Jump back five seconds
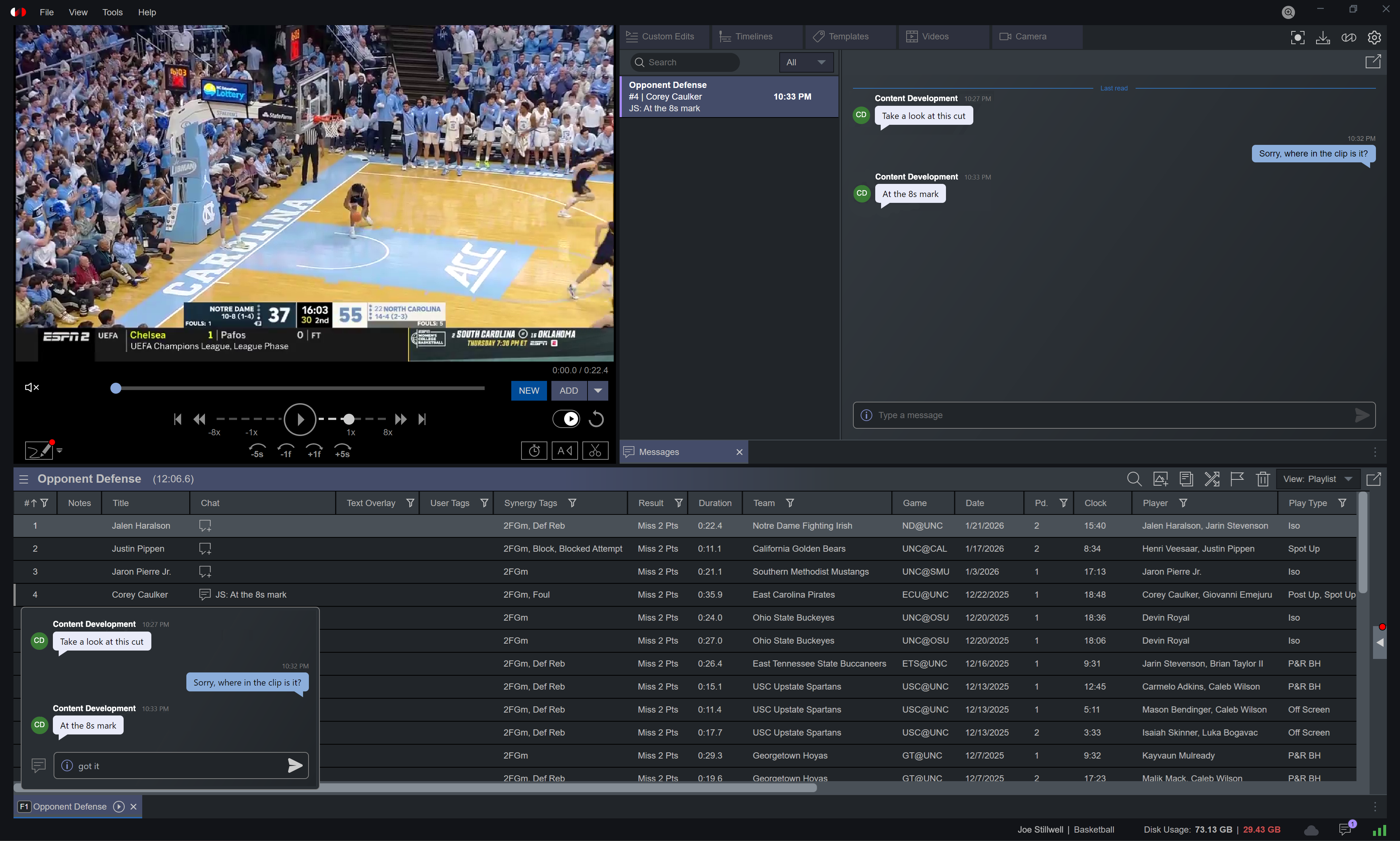This screenshot has width=1400, height=841. coord(257,451)
